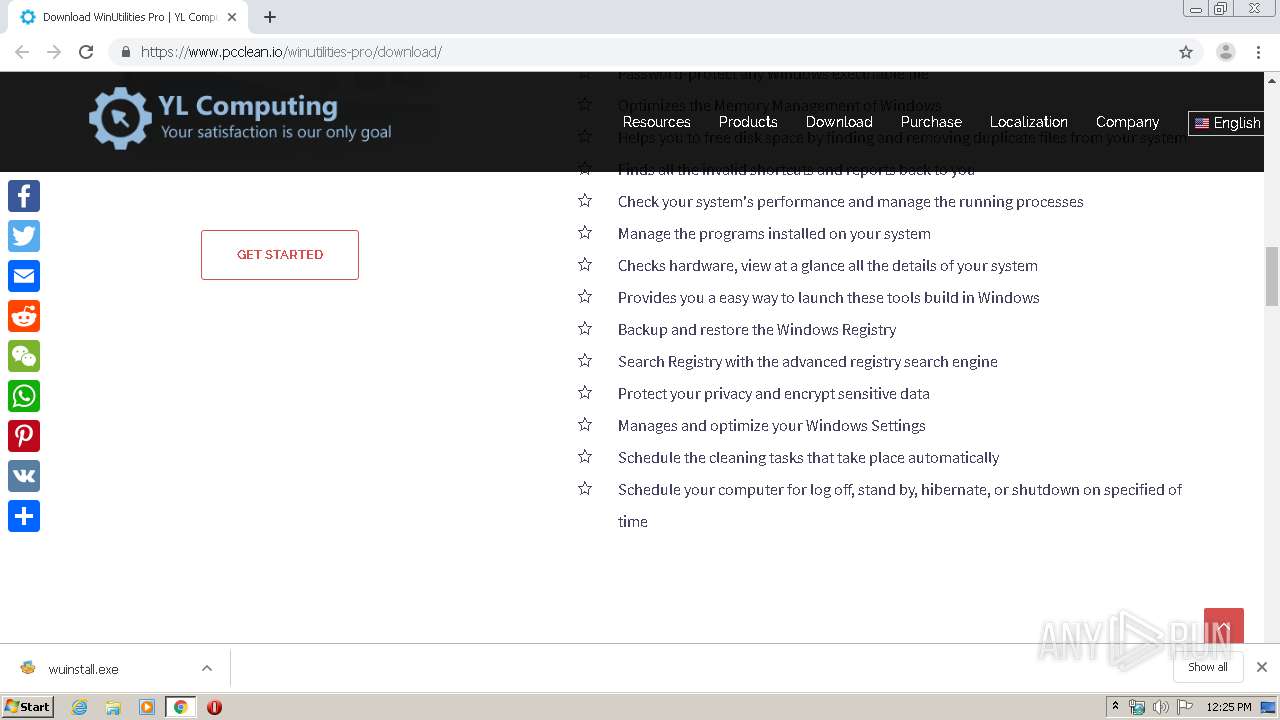Expand wuinstall.exe download options arrow
This screenshot has height=720, width=1280.
coord(207,668)
